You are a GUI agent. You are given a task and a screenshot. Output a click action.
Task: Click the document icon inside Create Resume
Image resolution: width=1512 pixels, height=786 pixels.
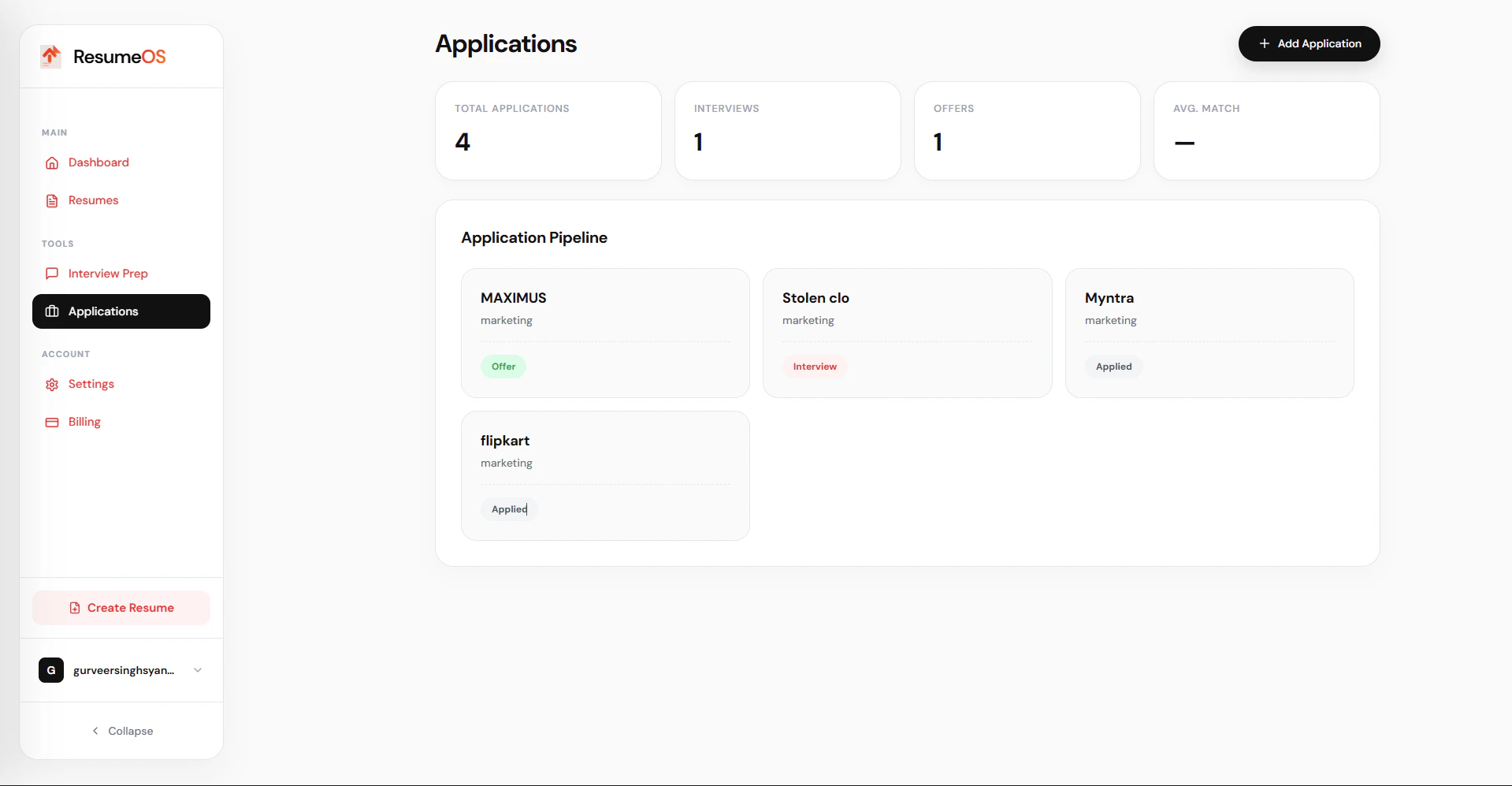click(x=74, y=608)
